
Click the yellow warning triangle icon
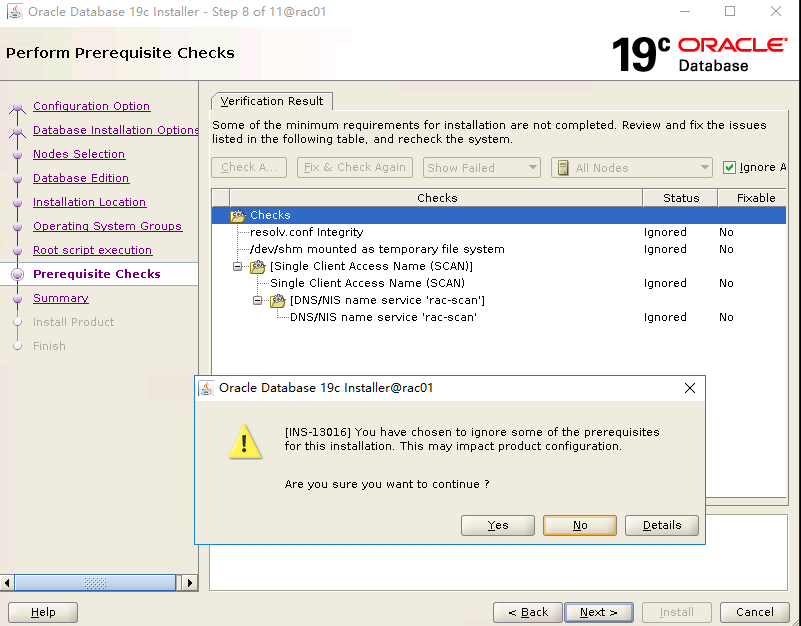[x=245, y=442]
